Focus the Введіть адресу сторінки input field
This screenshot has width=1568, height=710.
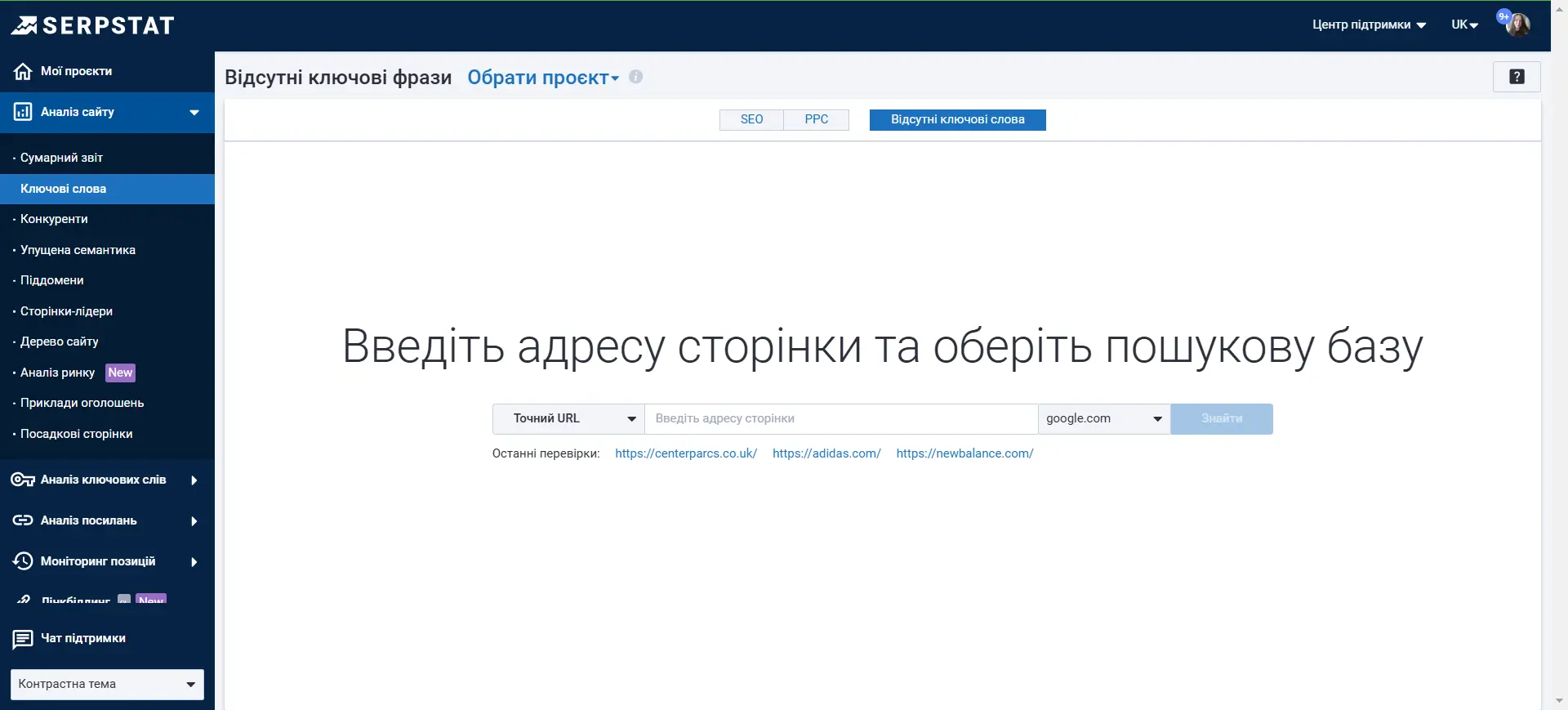(841, 418)
